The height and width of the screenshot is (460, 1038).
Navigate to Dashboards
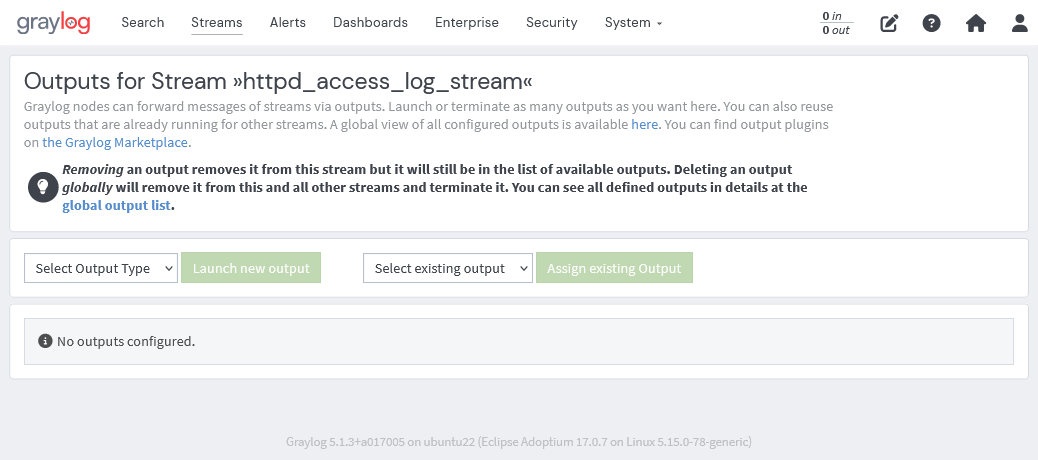370,22
